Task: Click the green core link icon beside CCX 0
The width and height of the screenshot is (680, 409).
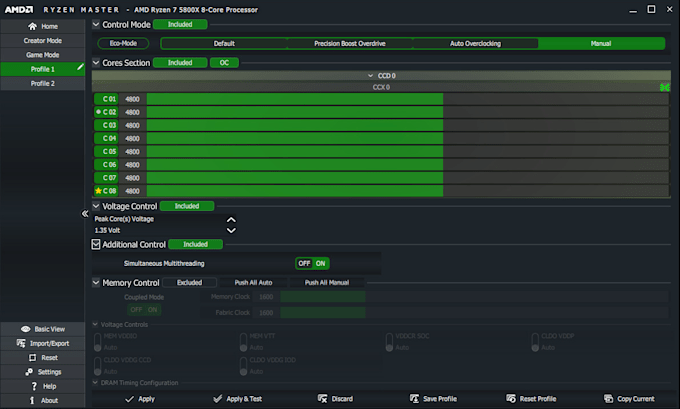Action: pos(665,87)
